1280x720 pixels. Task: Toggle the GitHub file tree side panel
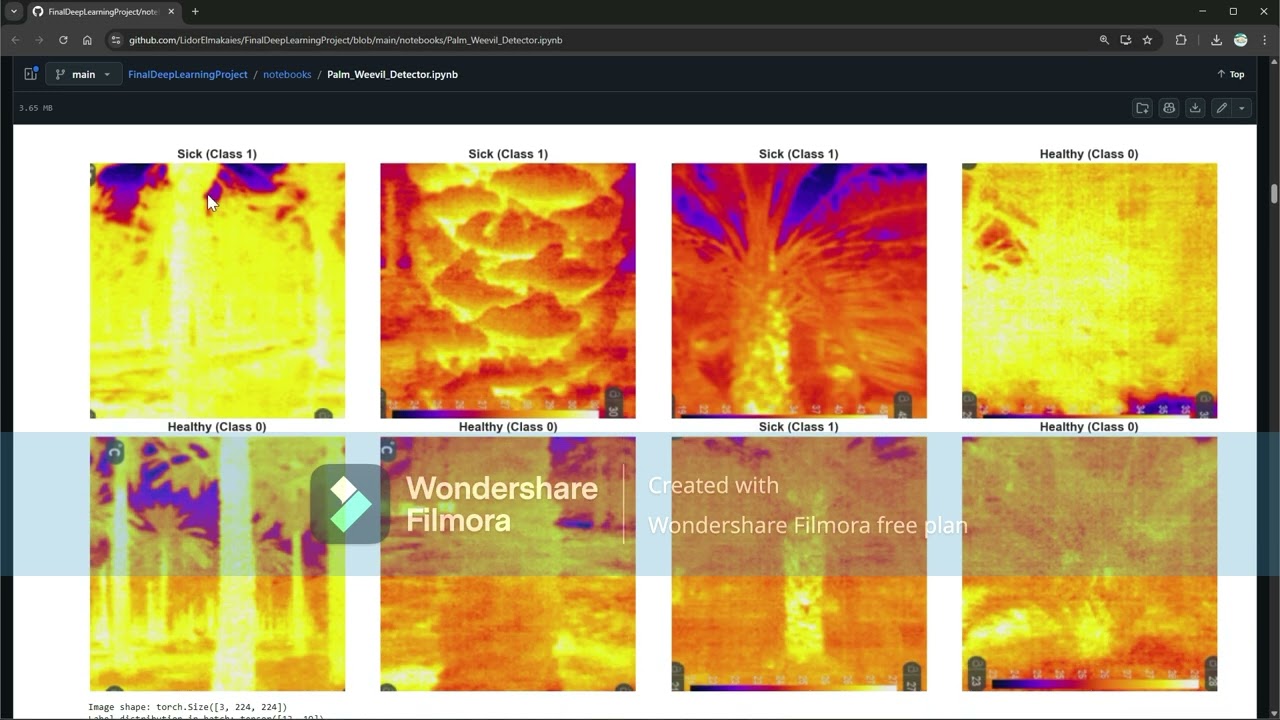coord(31,74)
